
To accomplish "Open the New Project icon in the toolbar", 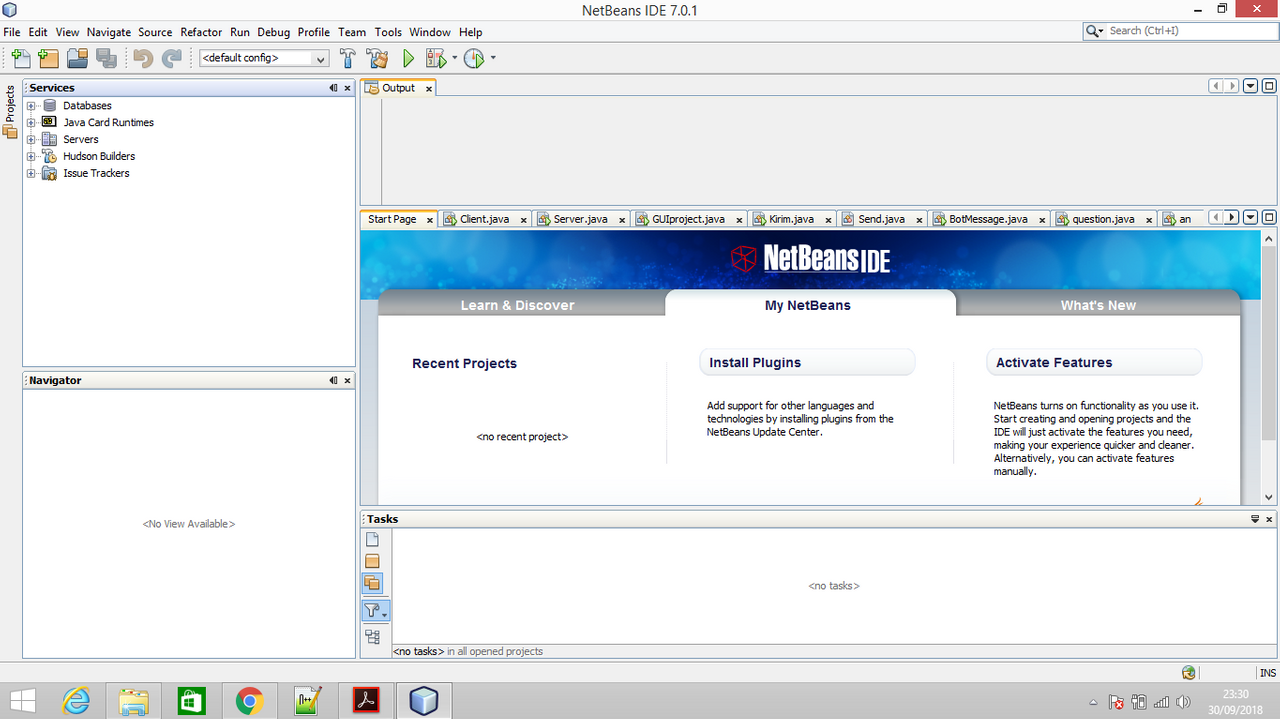I will point(48,58).
